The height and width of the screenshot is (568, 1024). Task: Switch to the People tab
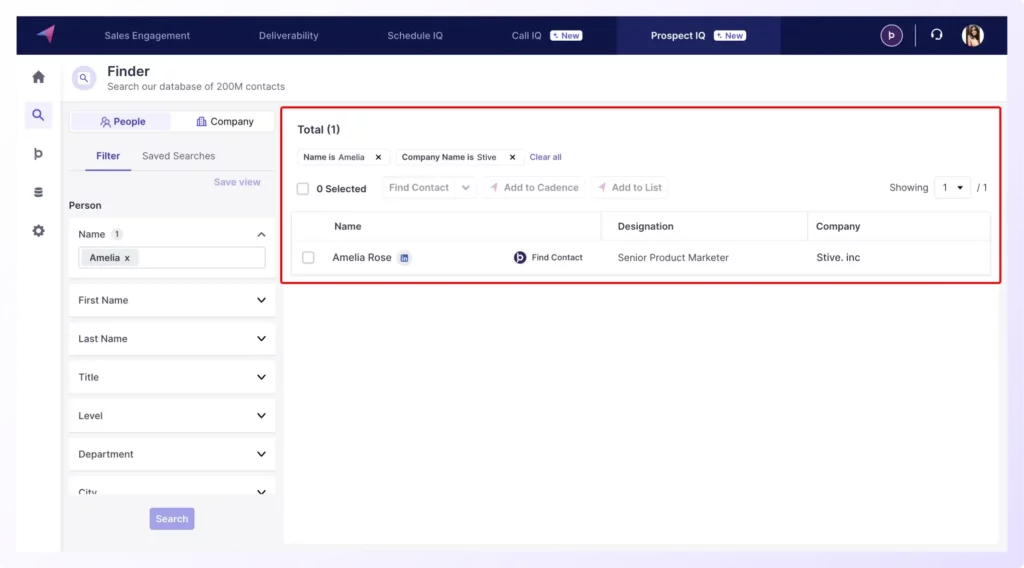(x=122, y=121)
